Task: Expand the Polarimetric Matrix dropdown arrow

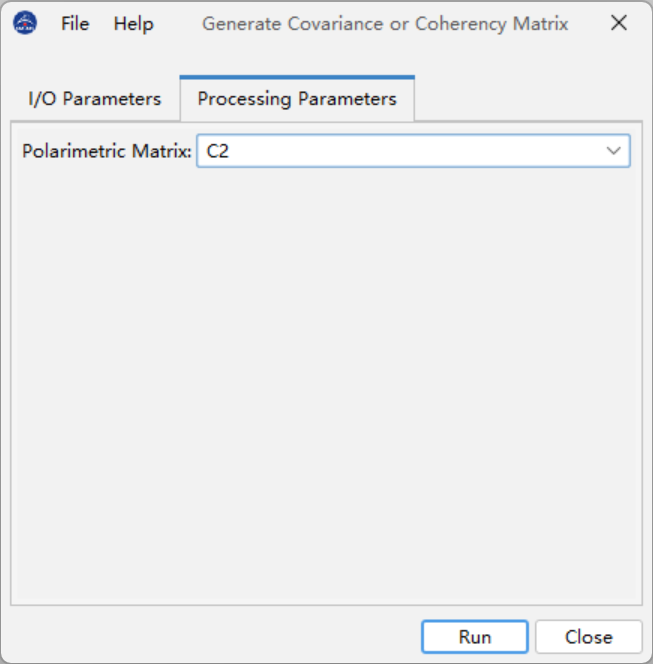Action: click(x=613, y=151)
